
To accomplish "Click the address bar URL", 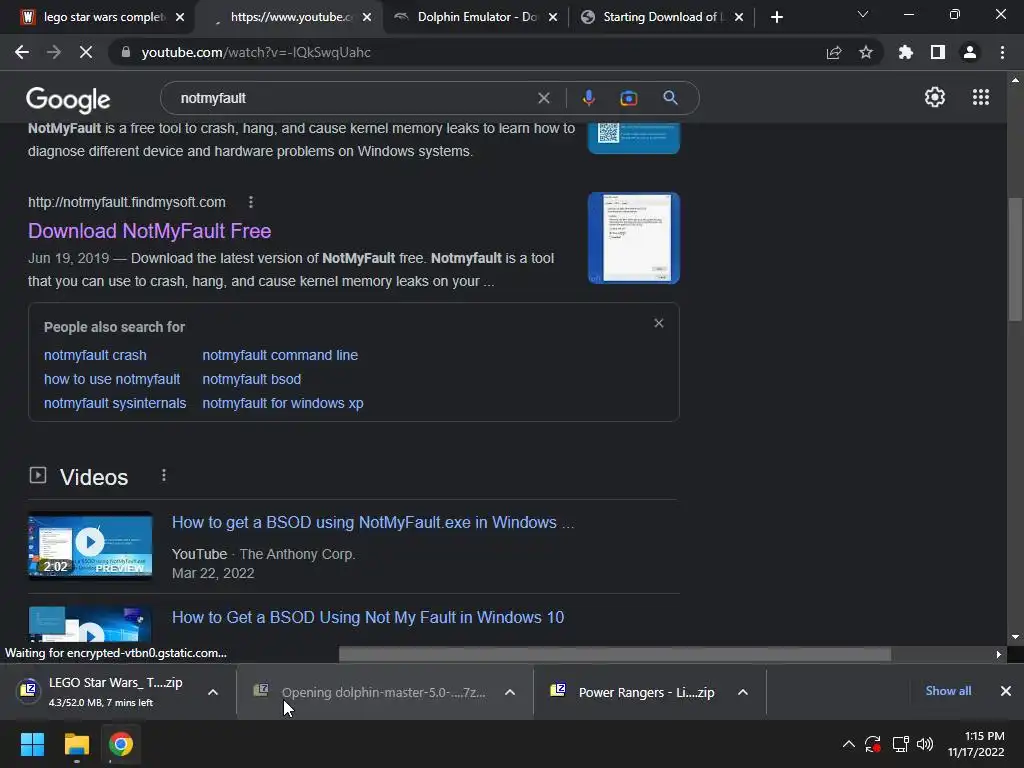I will pos(256,52).
